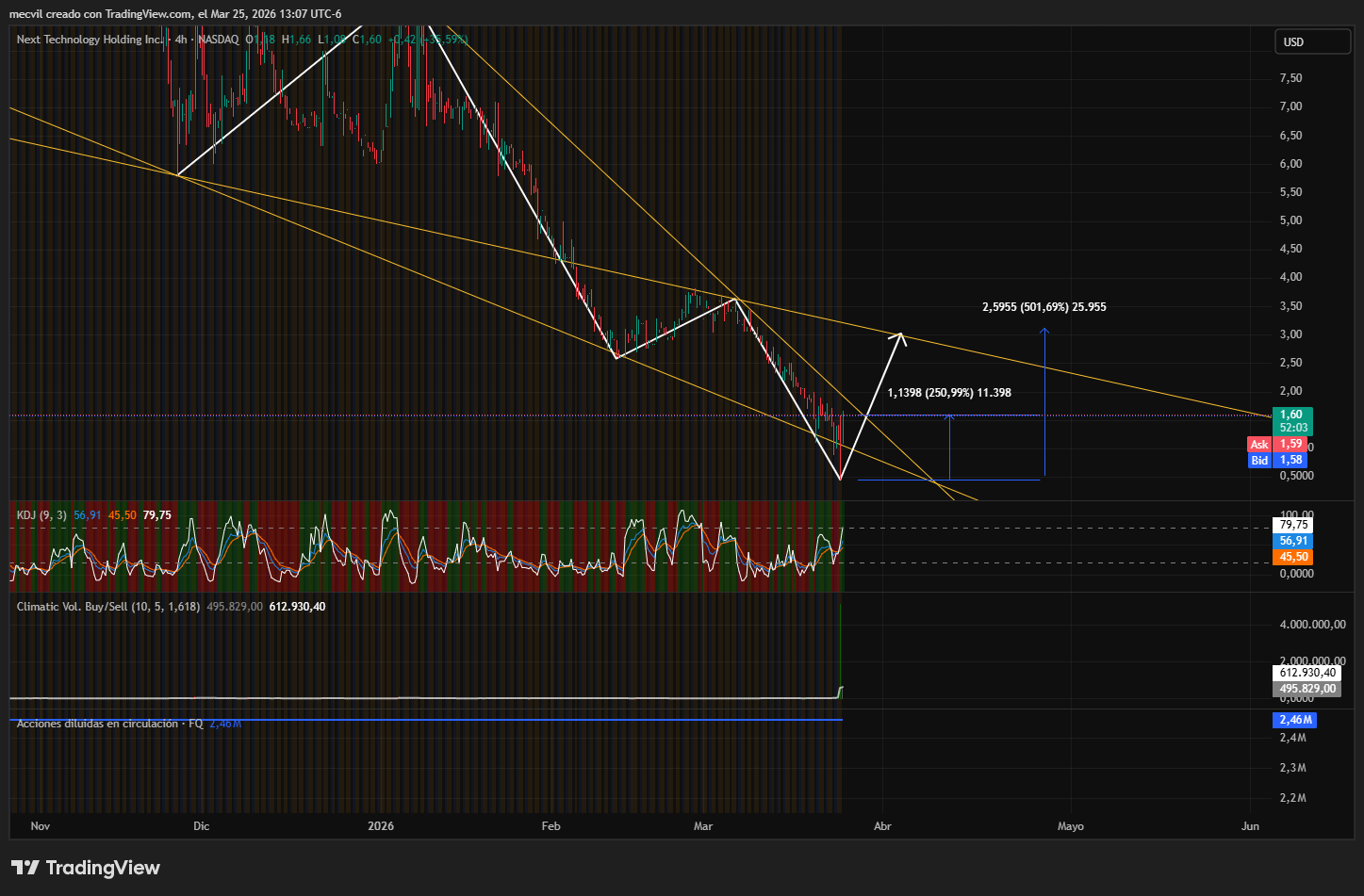The height and width of the screenshot is (896, 1364).
Task: Click the 3,00 price scale label
Action: (x=1290, y=334)
